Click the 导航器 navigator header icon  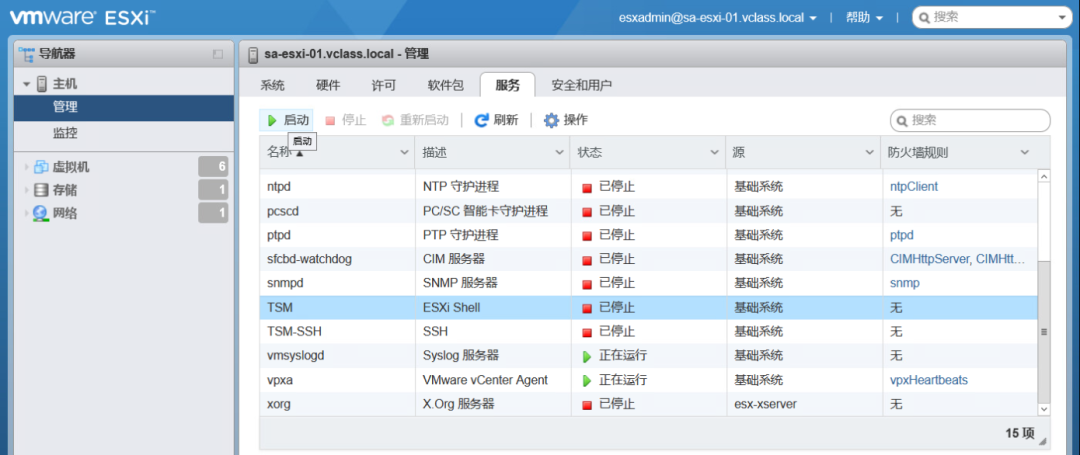click(x=26, y=53)
